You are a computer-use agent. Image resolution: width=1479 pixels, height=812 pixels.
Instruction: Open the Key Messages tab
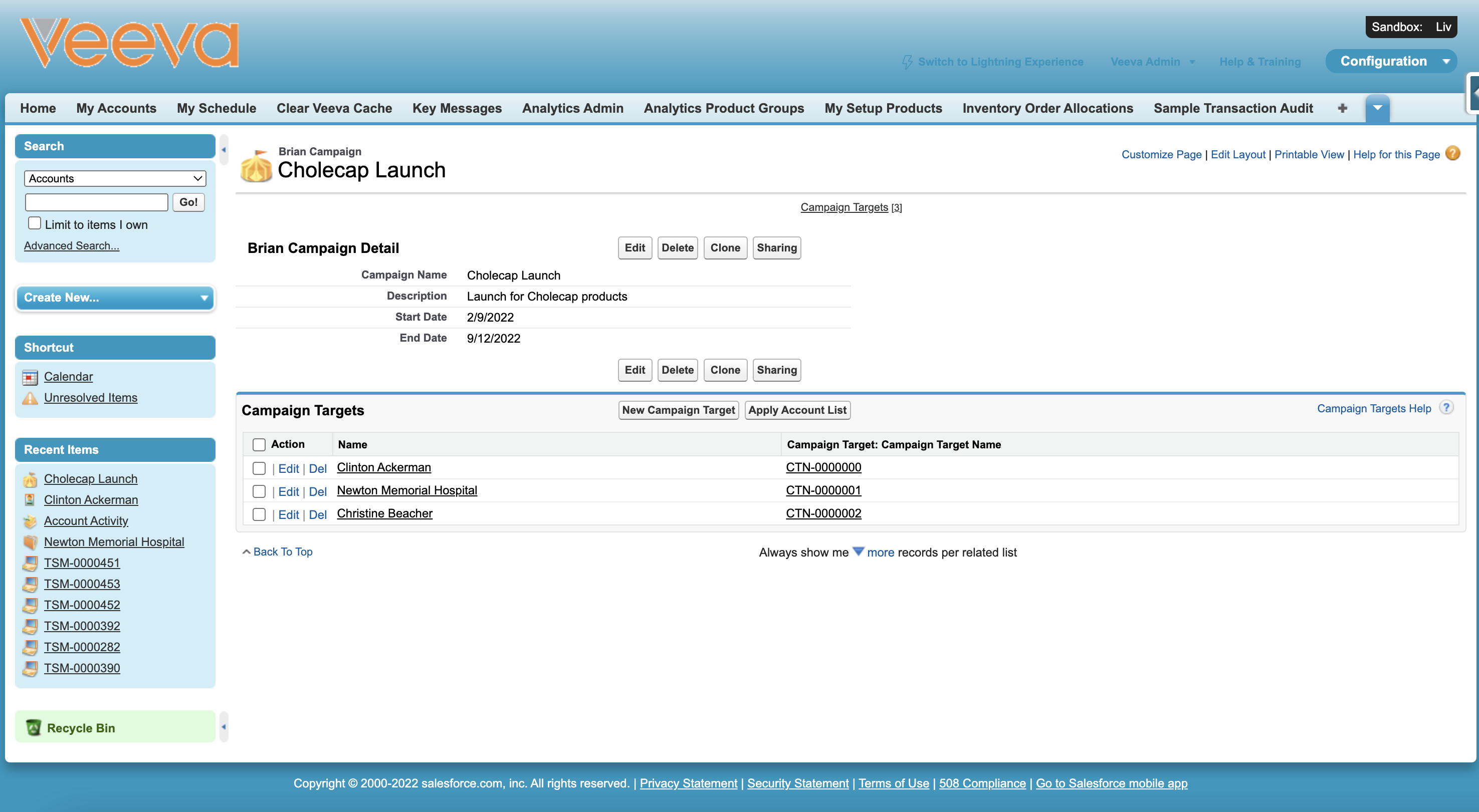click(457, 108)
